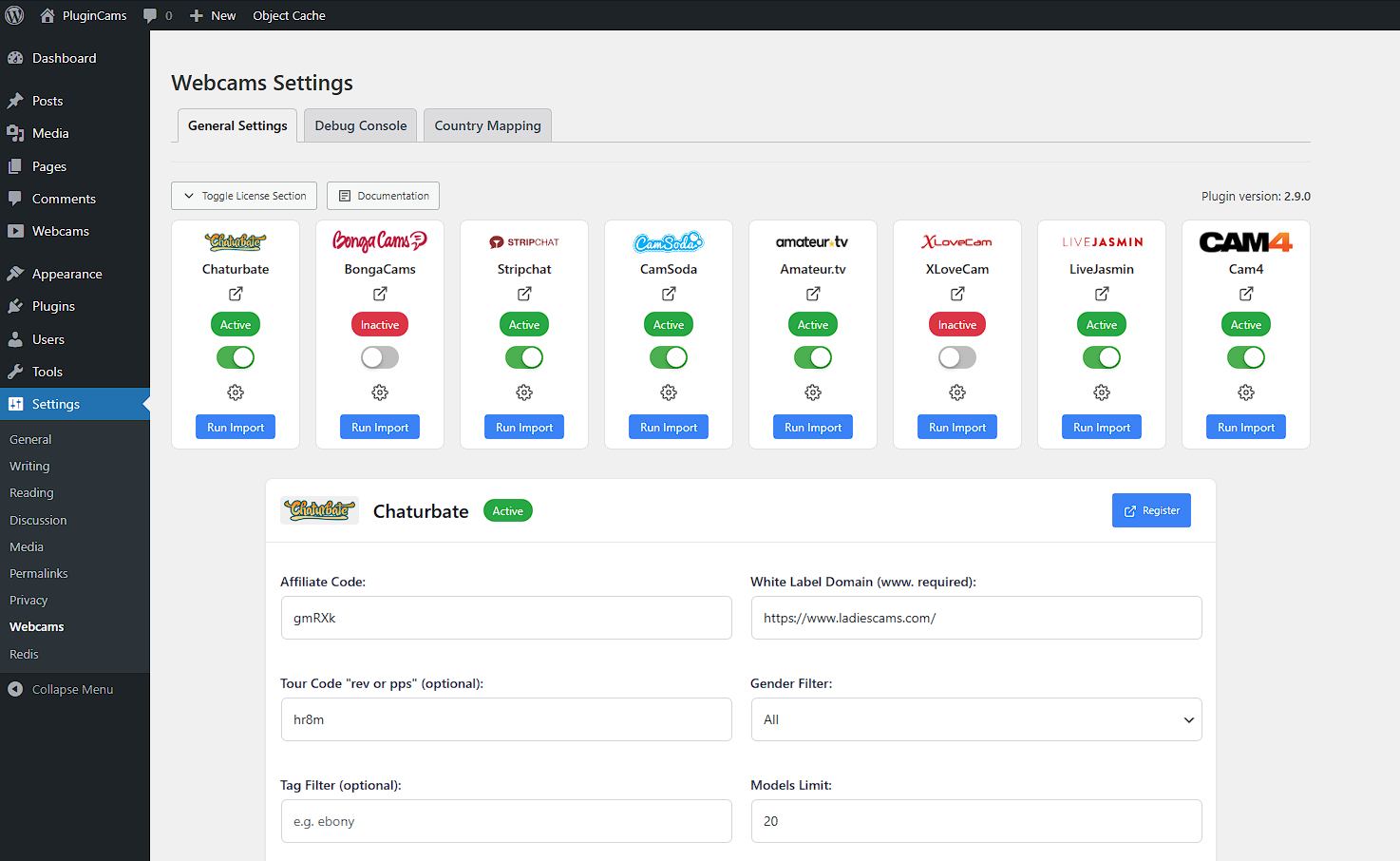Click Run Import for XLoveCam
This screenshot has width=1400, height=861.
click(x=957, y=428)
